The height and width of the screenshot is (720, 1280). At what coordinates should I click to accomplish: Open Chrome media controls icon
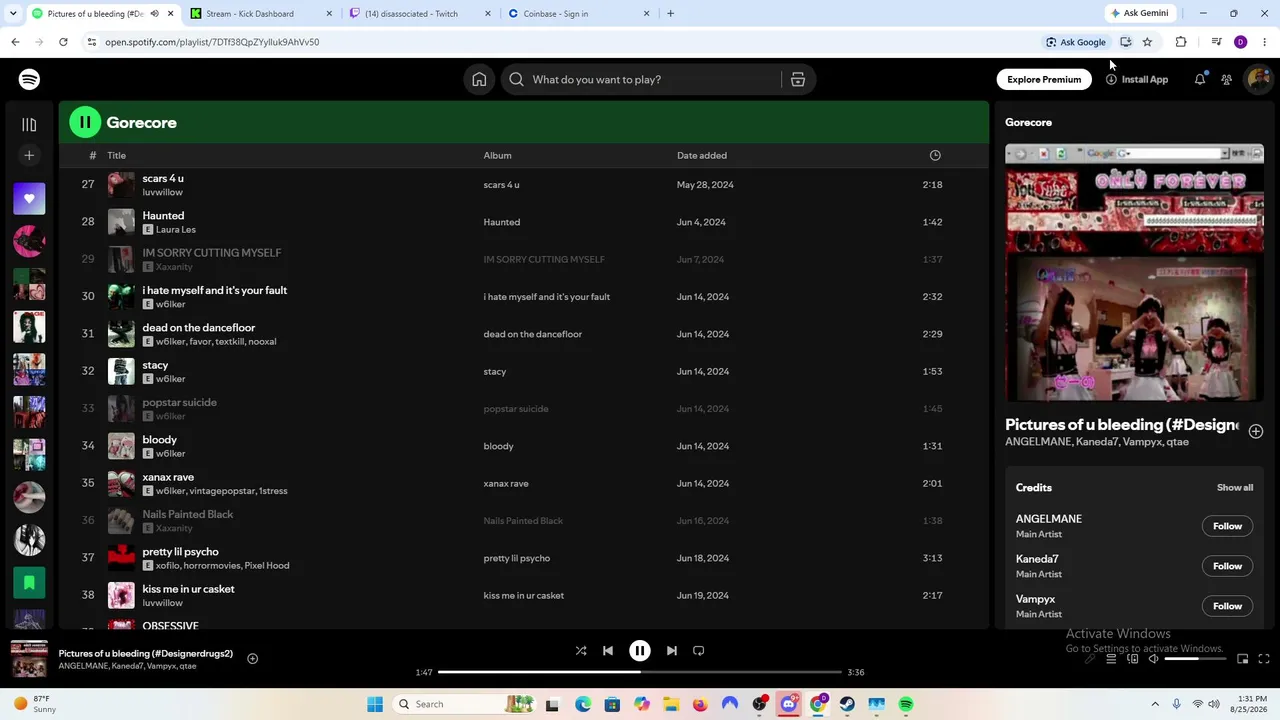pyautogui.click(x=1216, y=42)
